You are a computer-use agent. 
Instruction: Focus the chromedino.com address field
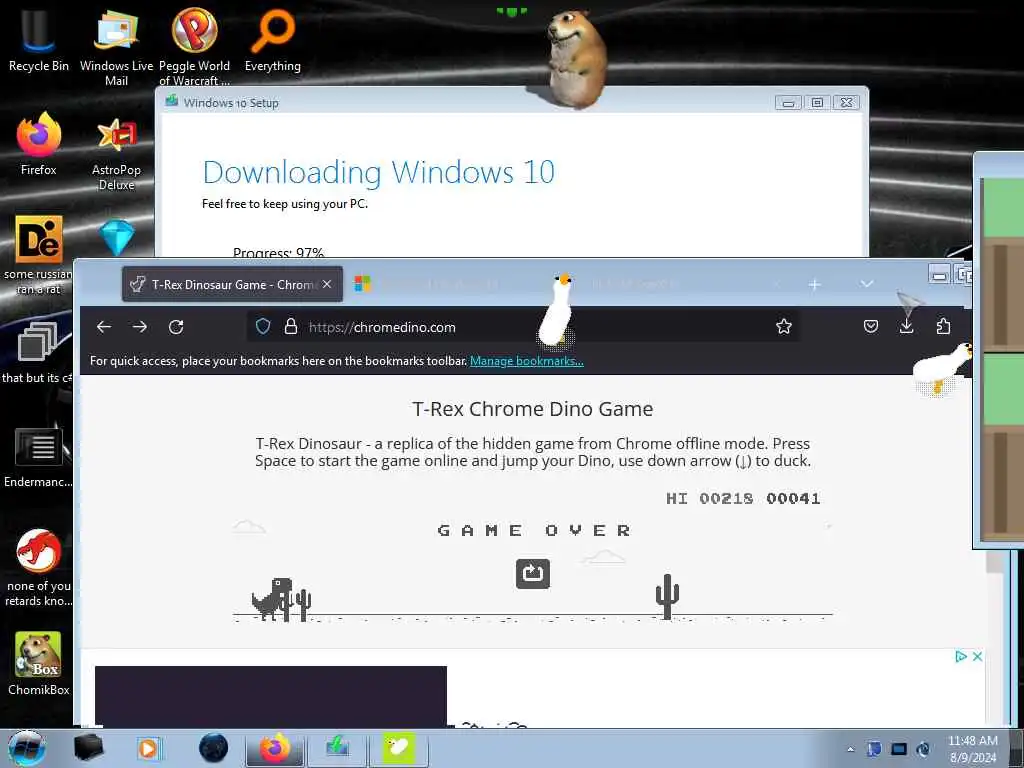click(x=522, y=327)
